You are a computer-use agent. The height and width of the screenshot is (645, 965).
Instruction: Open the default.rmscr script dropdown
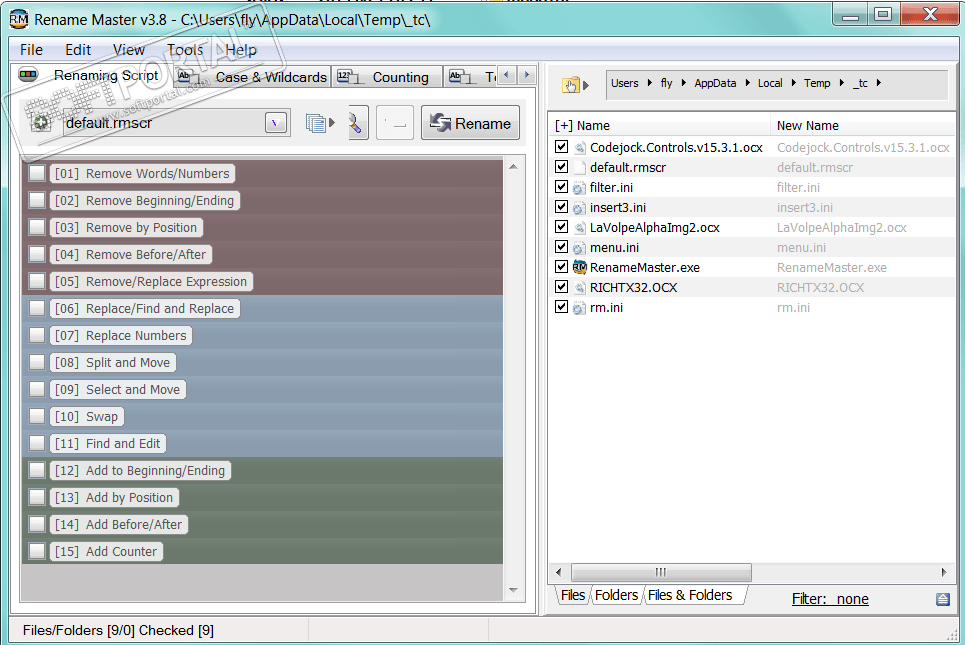[276, 123]
